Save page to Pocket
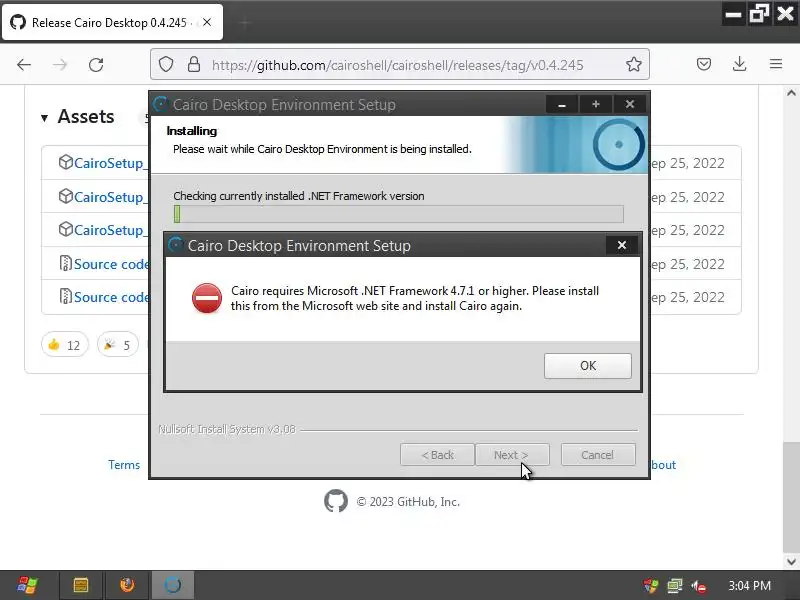800x600 pixels. (704, 64)
